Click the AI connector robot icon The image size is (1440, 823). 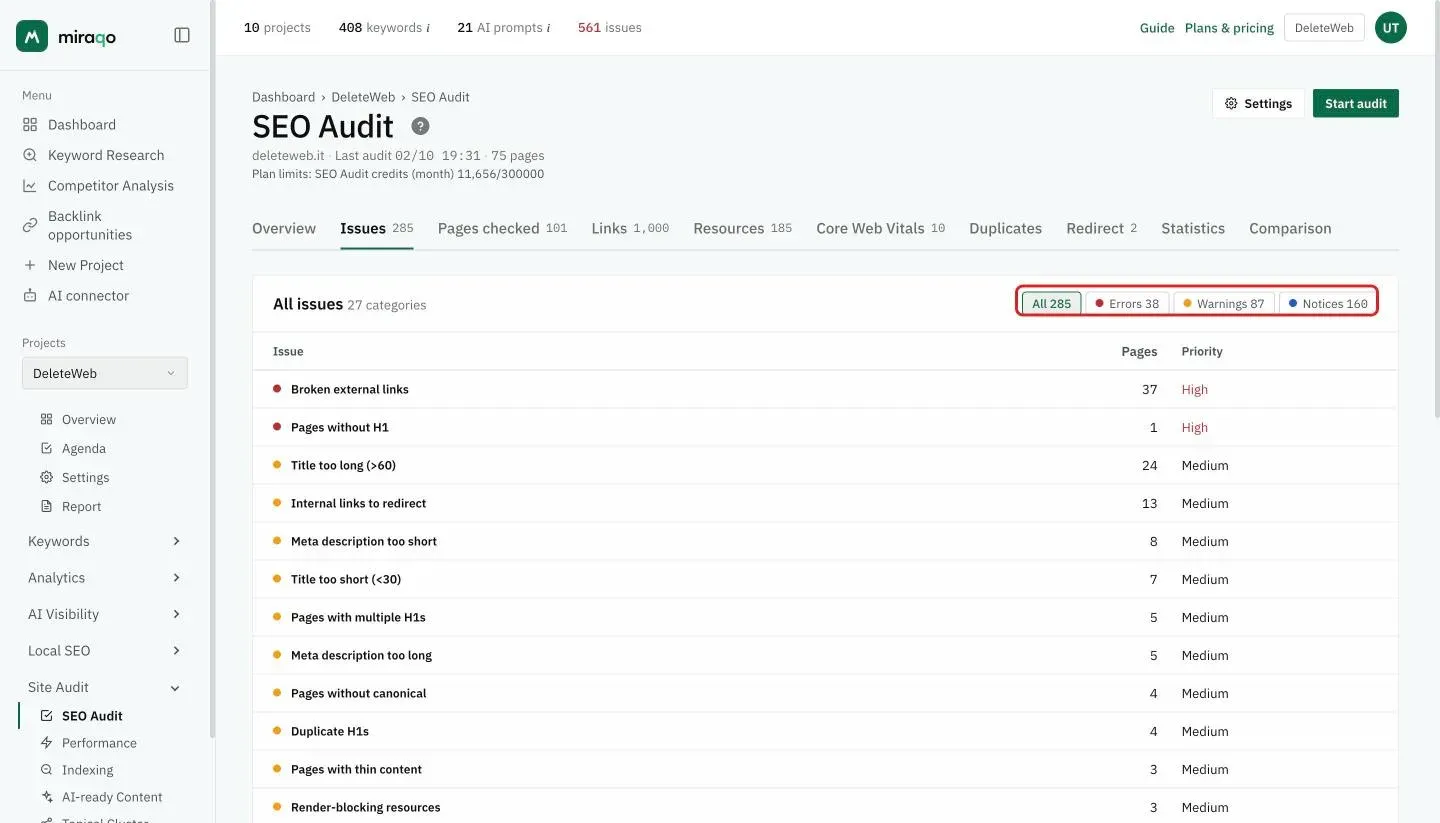click(x=30, y=296)
